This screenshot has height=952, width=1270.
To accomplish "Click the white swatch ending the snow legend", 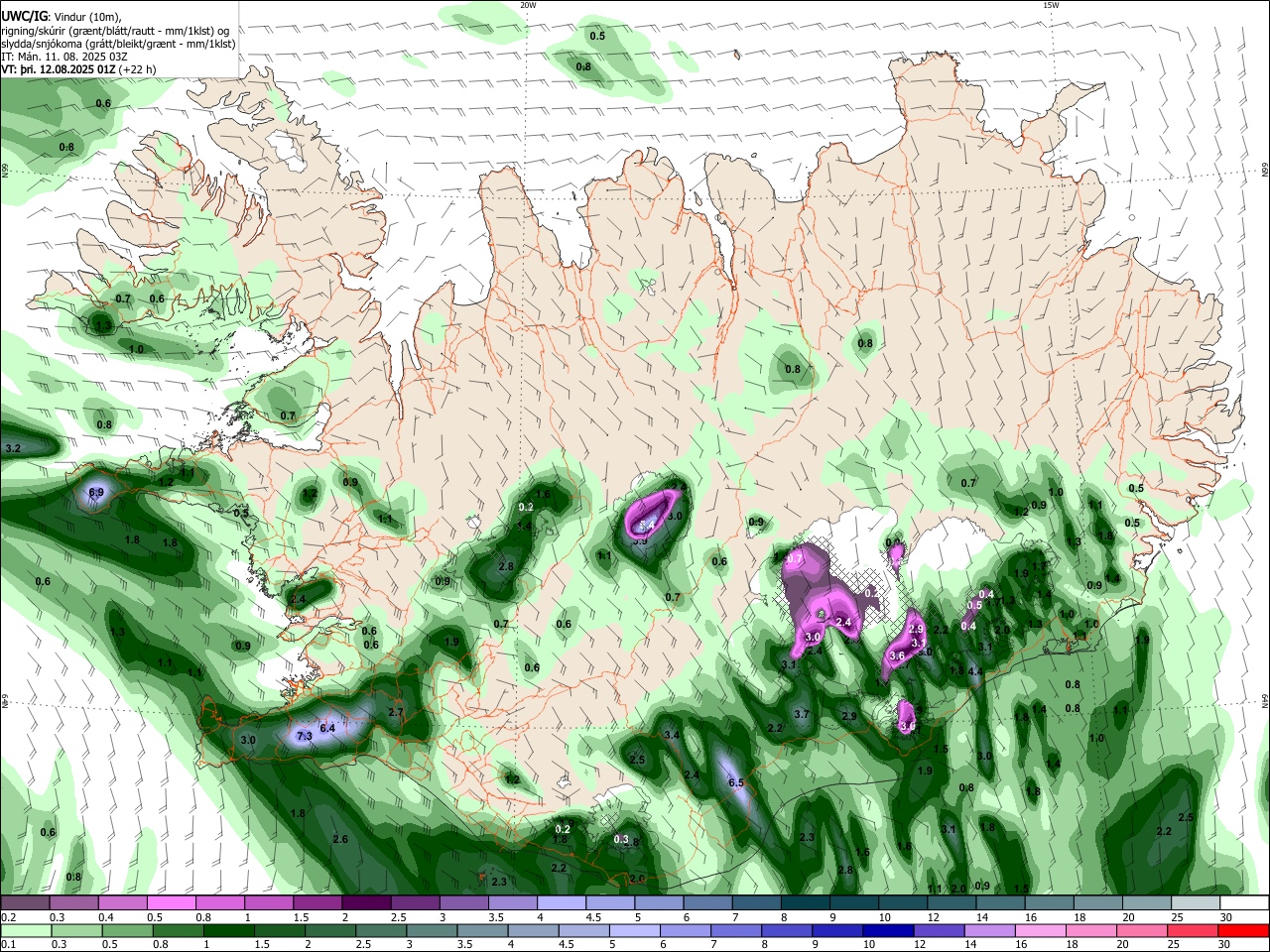I will coord(1246,903).
